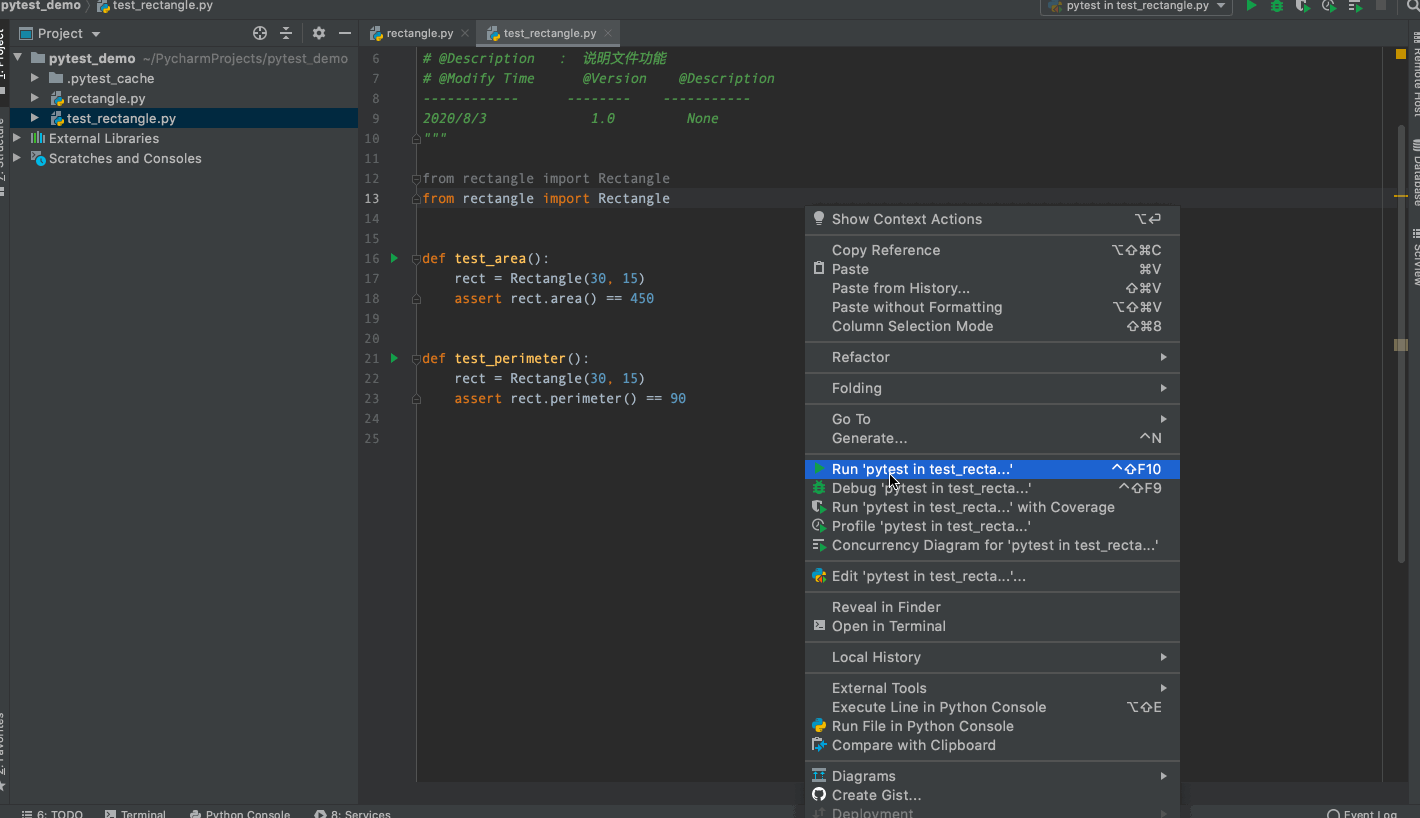Image resolution: width=1420 pixels, height=818 pixels.
Task: Click line 13 import statement in editor
Action: 546,198
